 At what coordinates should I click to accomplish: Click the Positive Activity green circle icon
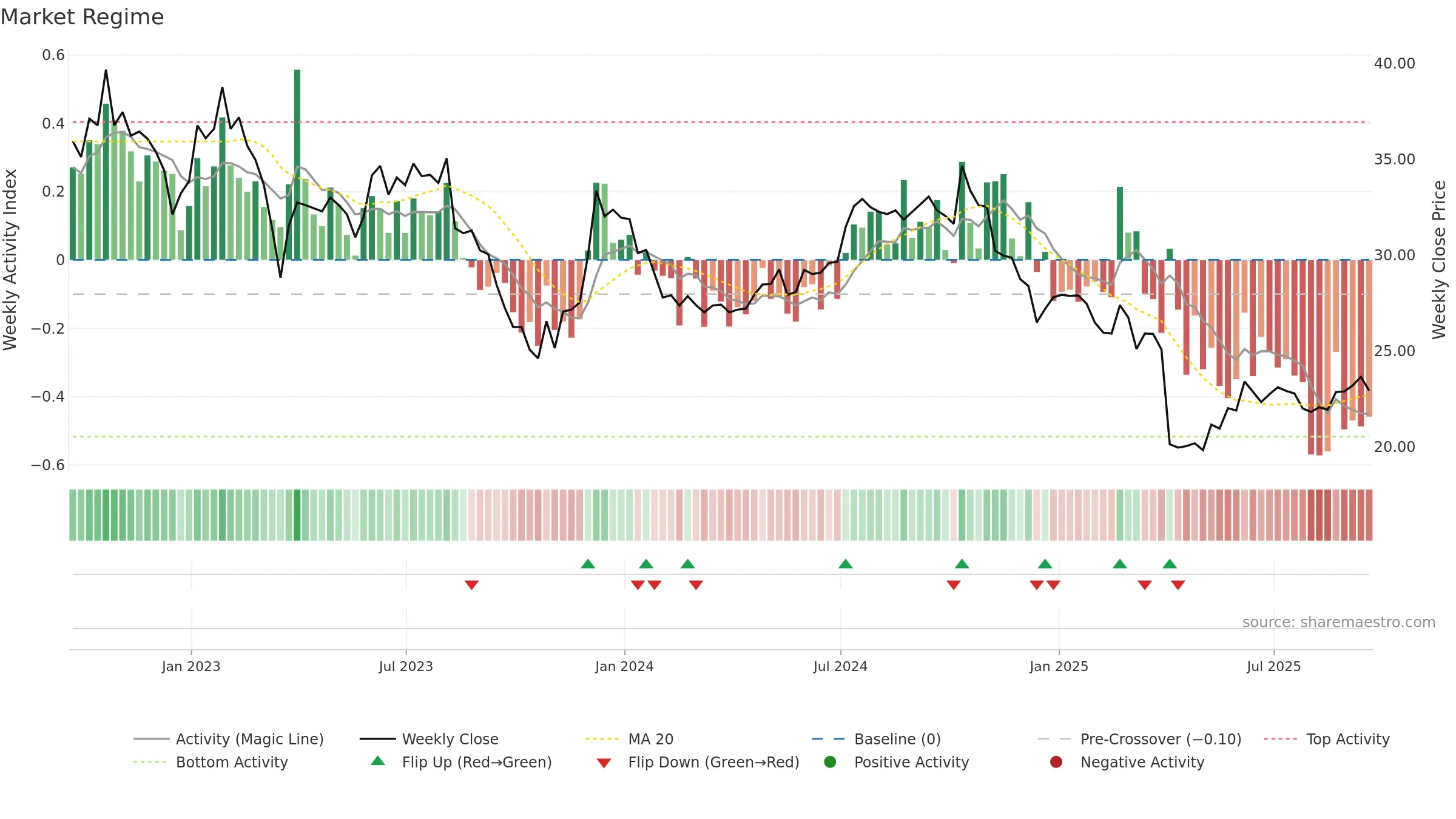830,761
